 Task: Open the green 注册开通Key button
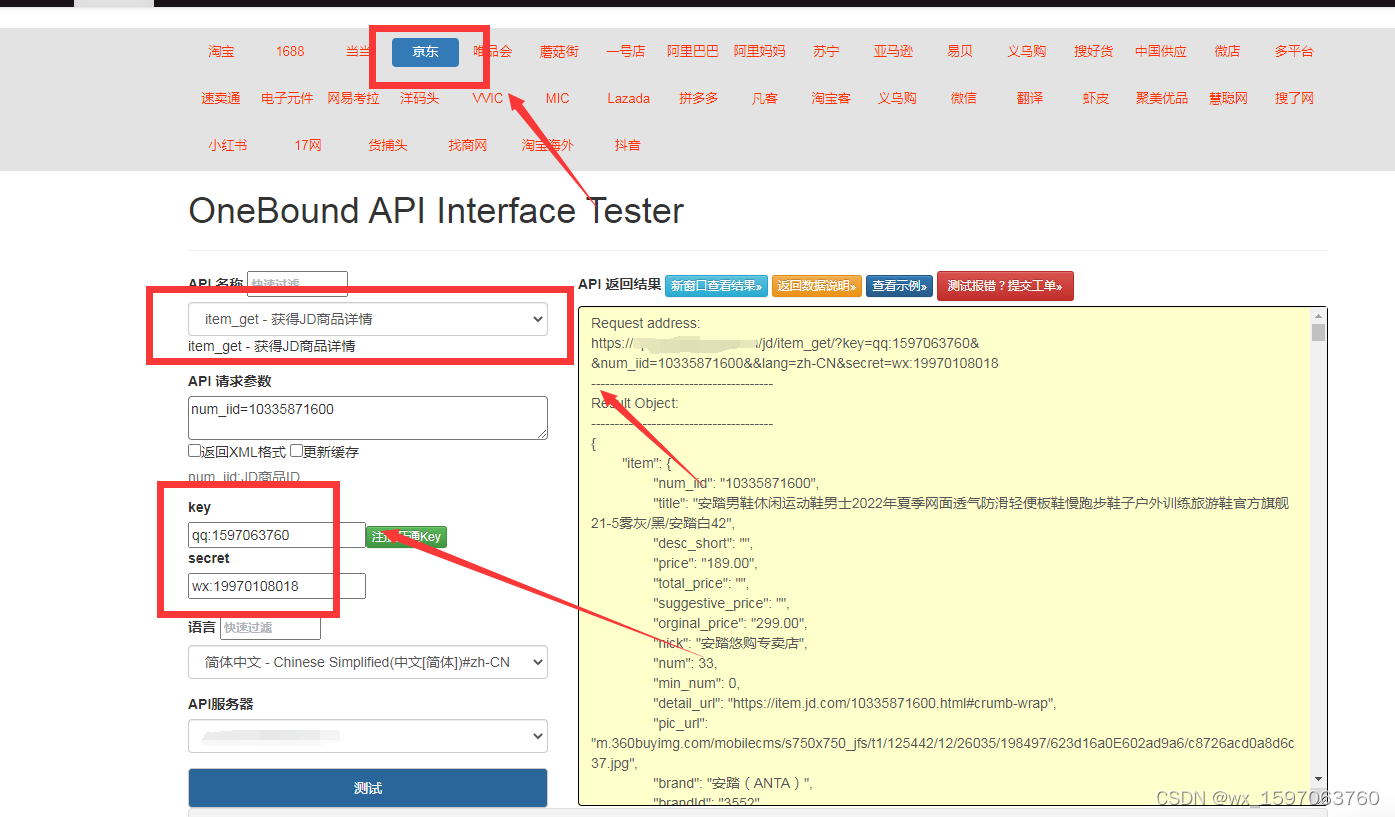click(406, 537)
